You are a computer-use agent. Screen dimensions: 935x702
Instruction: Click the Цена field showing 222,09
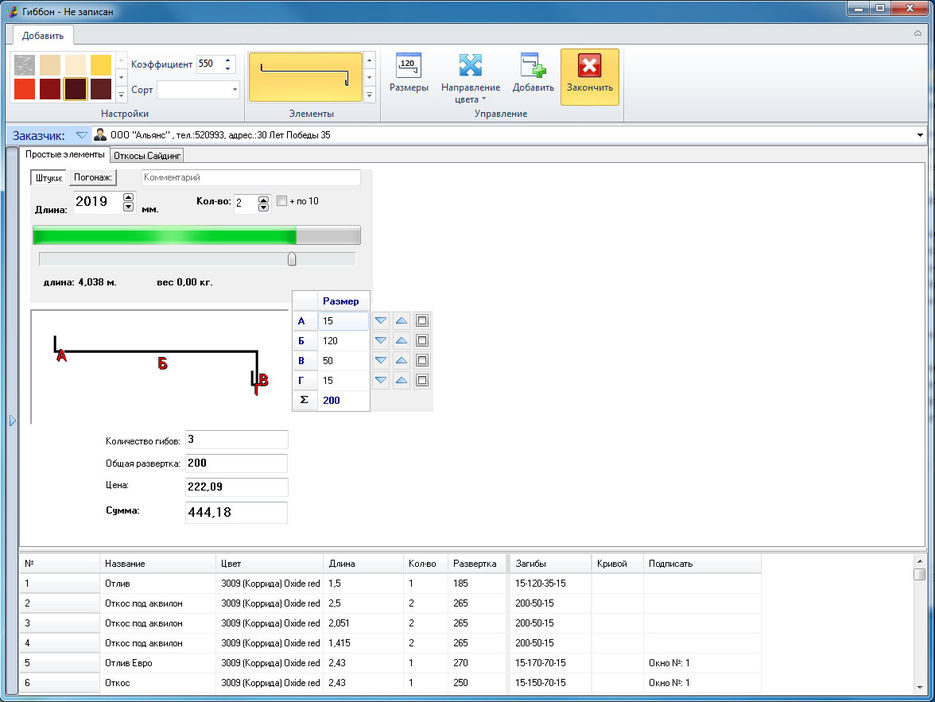236,487
